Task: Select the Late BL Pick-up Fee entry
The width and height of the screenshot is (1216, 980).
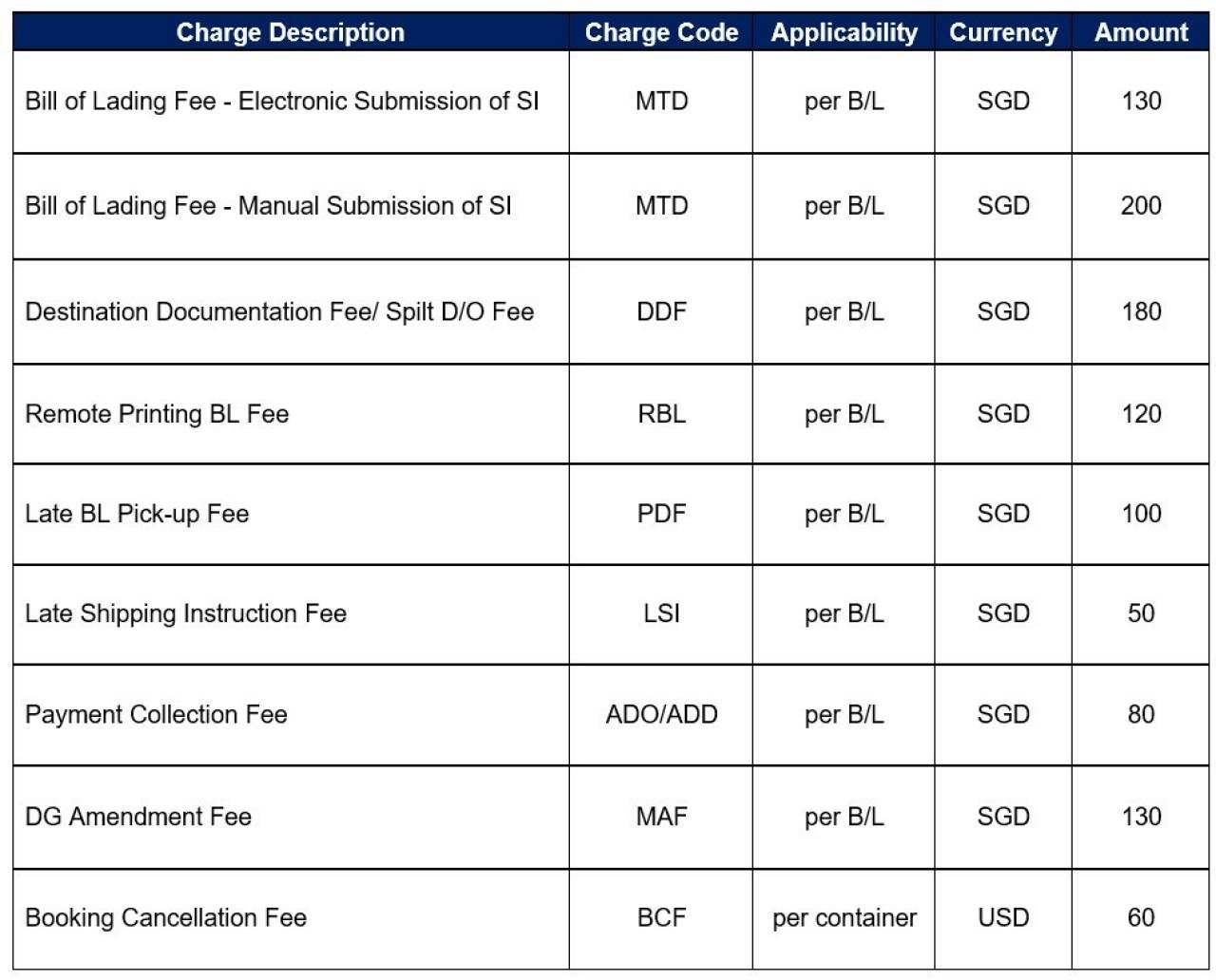Action: tap(137, 514)
